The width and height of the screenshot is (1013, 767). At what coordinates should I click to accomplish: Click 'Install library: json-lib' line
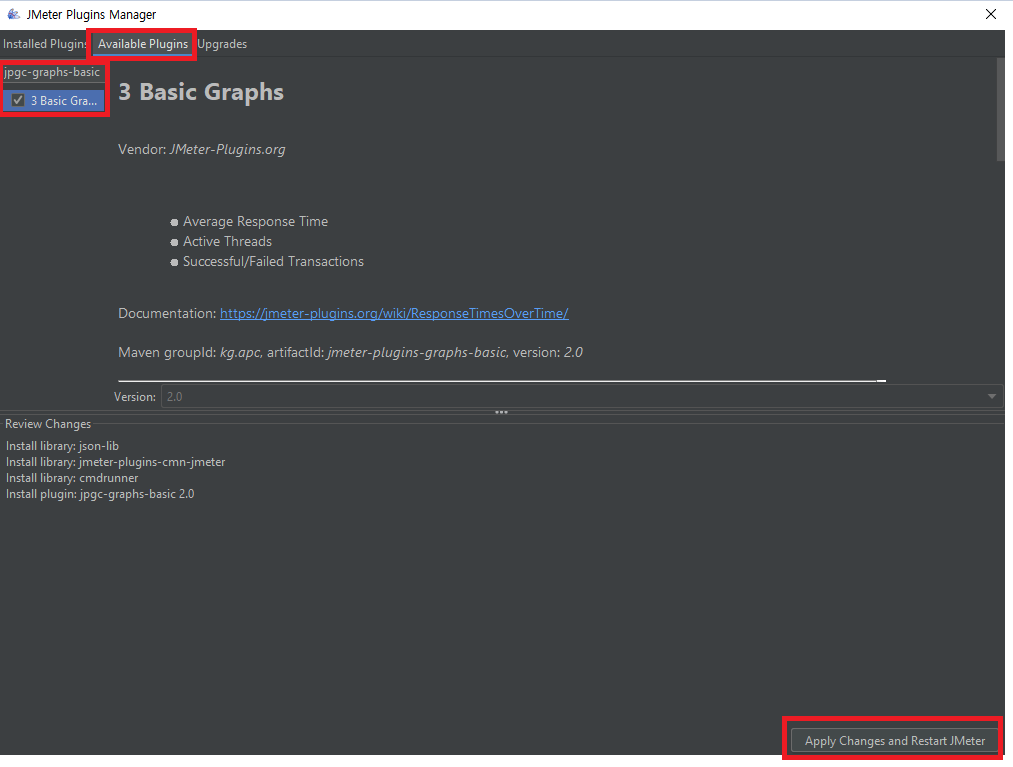pos(62,446)
